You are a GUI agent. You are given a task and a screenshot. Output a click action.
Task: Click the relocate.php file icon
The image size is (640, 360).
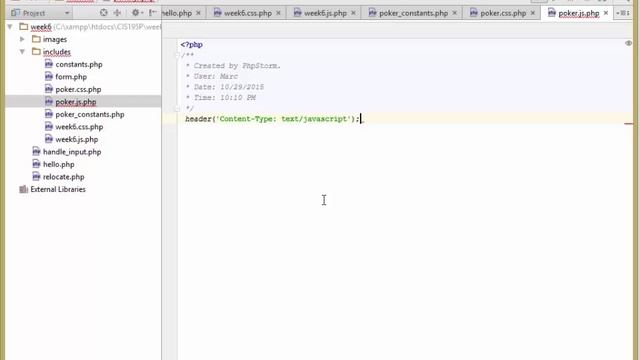pos(36,177)
